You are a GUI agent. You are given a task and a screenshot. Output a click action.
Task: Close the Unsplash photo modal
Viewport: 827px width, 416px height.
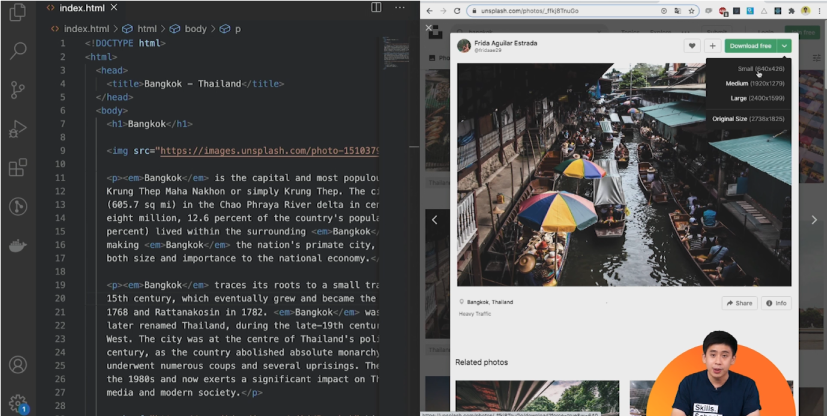tap(429, 27)
